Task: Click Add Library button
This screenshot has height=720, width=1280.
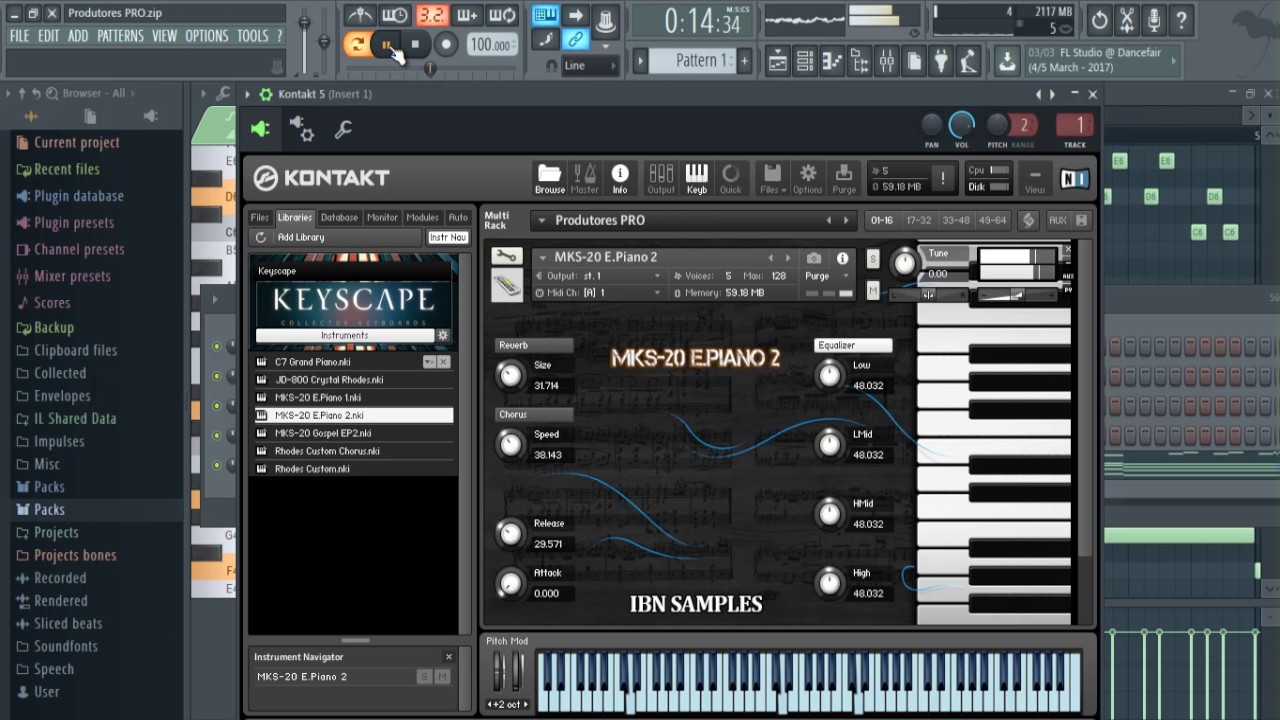Action: (x=301, y=237)
